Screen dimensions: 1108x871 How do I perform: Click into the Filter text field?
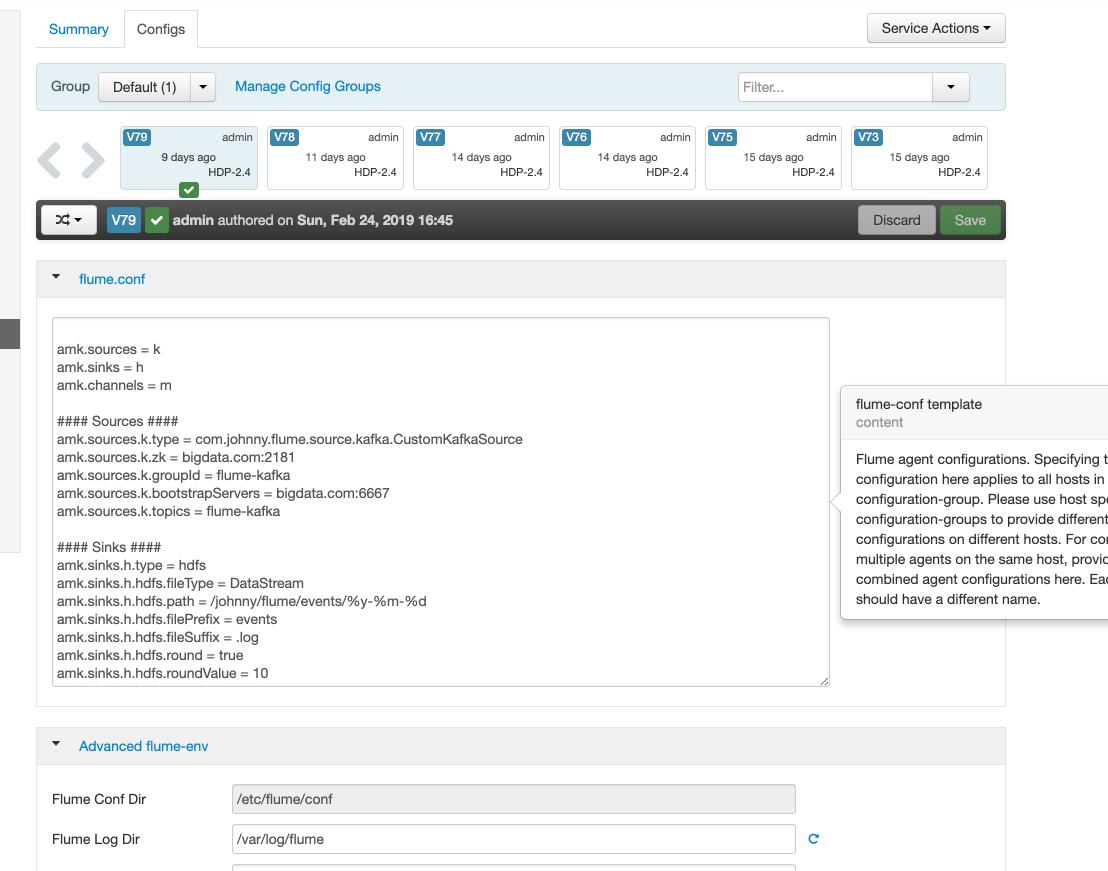pyautogui.click(x=835, y=87)
